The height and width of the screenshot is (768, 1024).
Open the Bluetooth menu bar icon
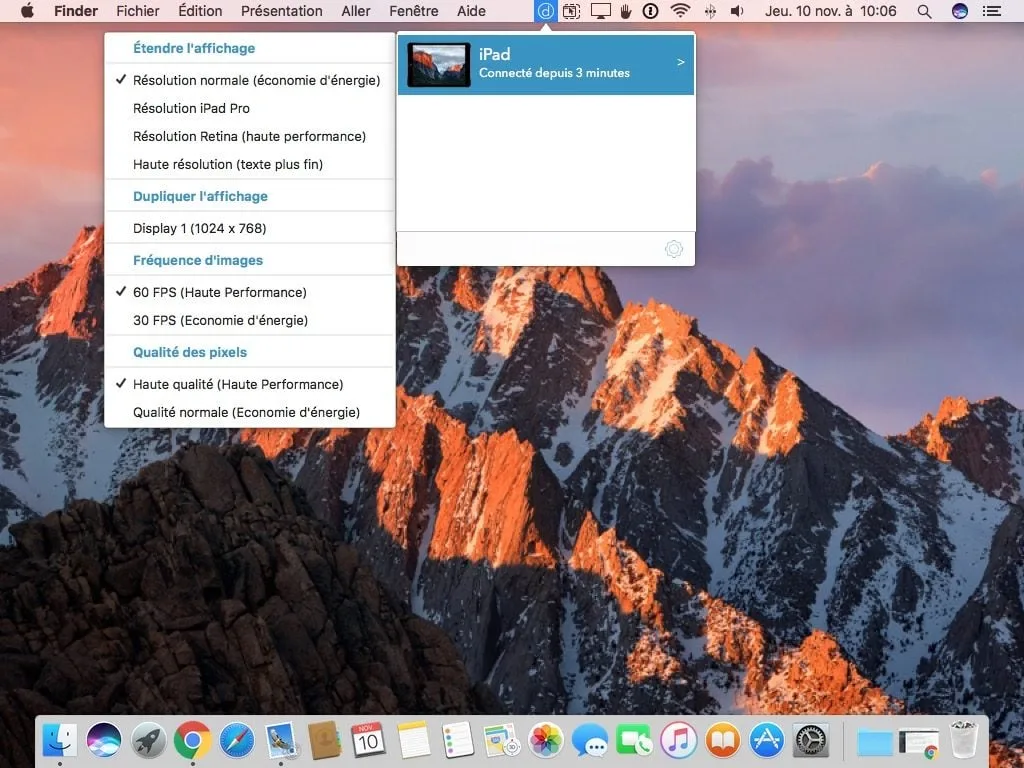pyautogui.click(x=709, y=11)
